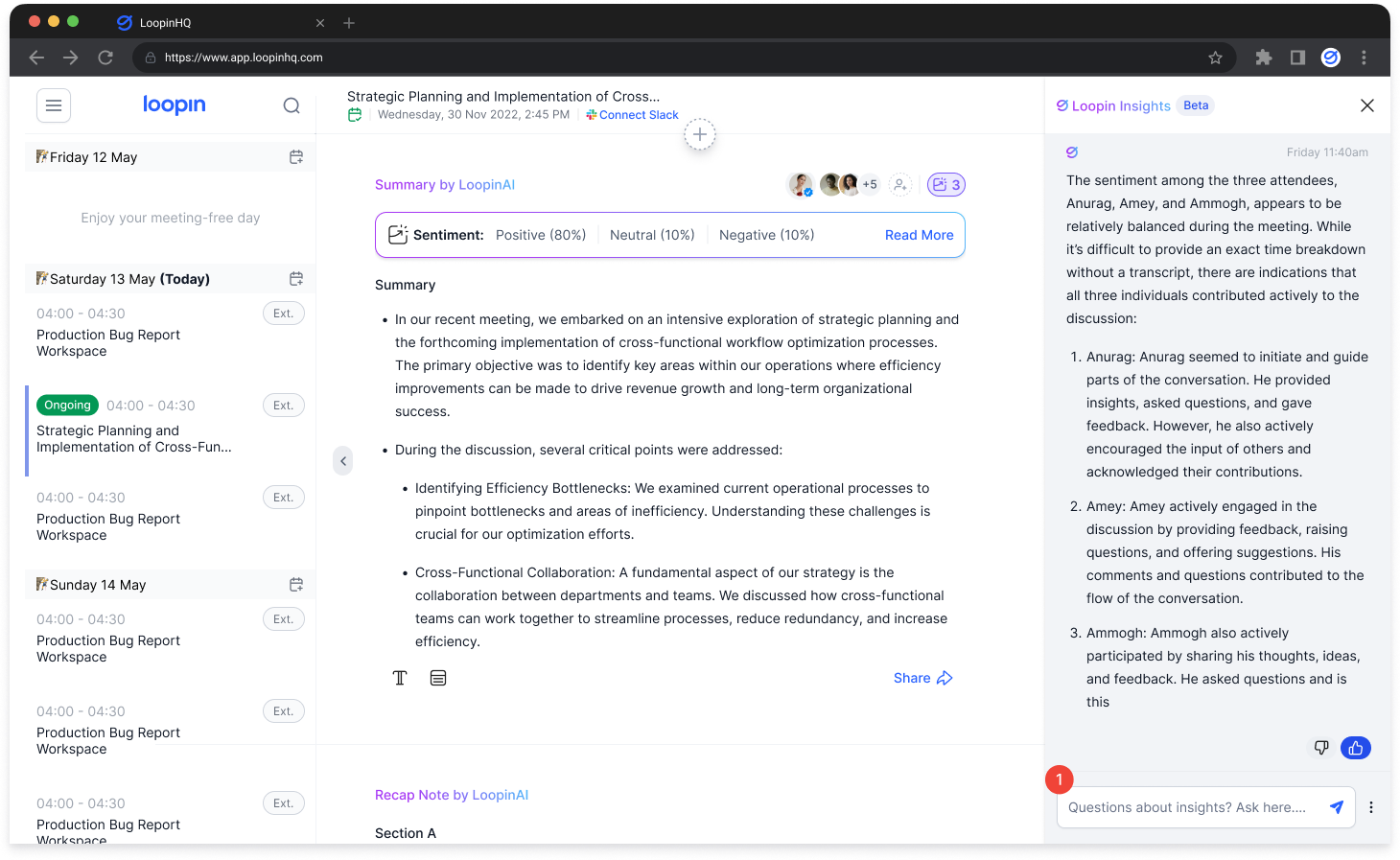Click the Loopin Insights heading
This screenshot has width=1400, height=860.
click(1121, 105)
